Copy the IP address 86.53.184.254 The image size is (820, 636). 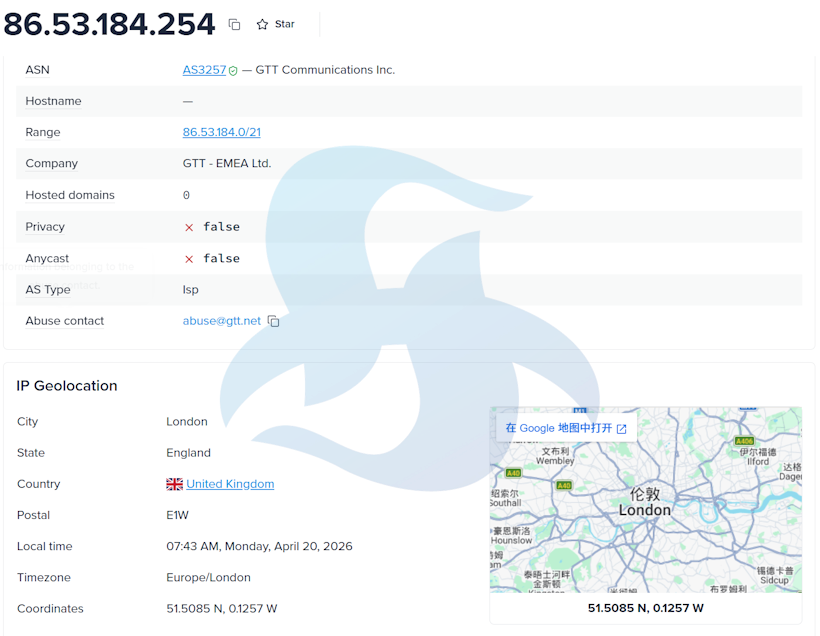[x=234, y=24]
